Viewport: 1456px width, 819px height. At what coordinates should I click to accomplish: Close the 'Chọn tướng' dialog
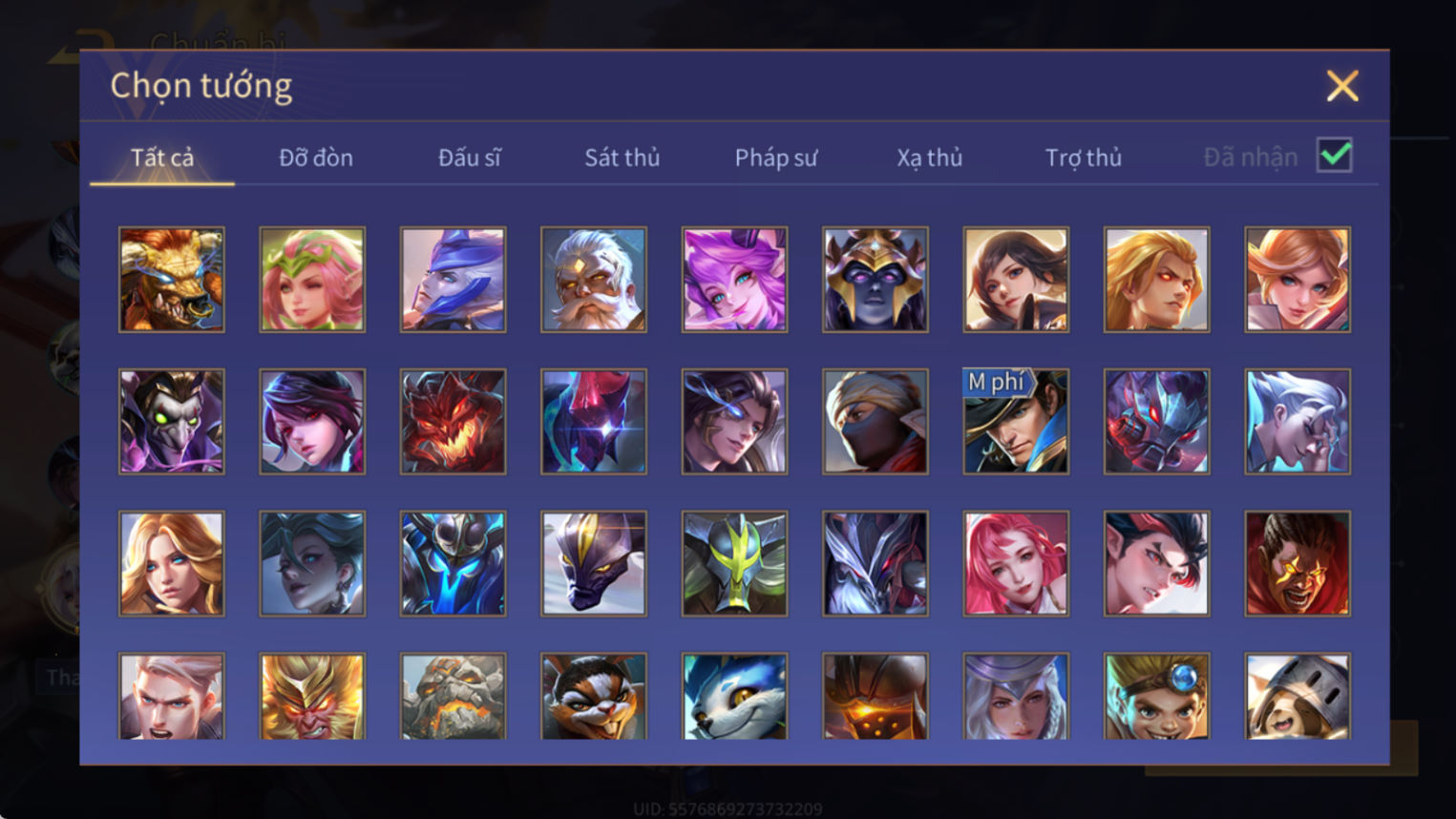[x=1342, y=86]
